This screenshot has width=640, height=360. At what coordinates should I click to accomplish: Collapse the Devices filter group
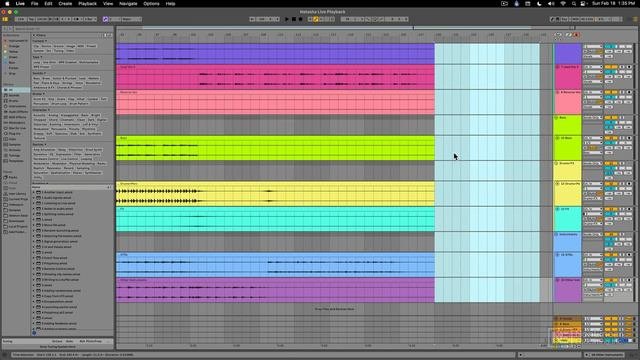tap(40, 144)
